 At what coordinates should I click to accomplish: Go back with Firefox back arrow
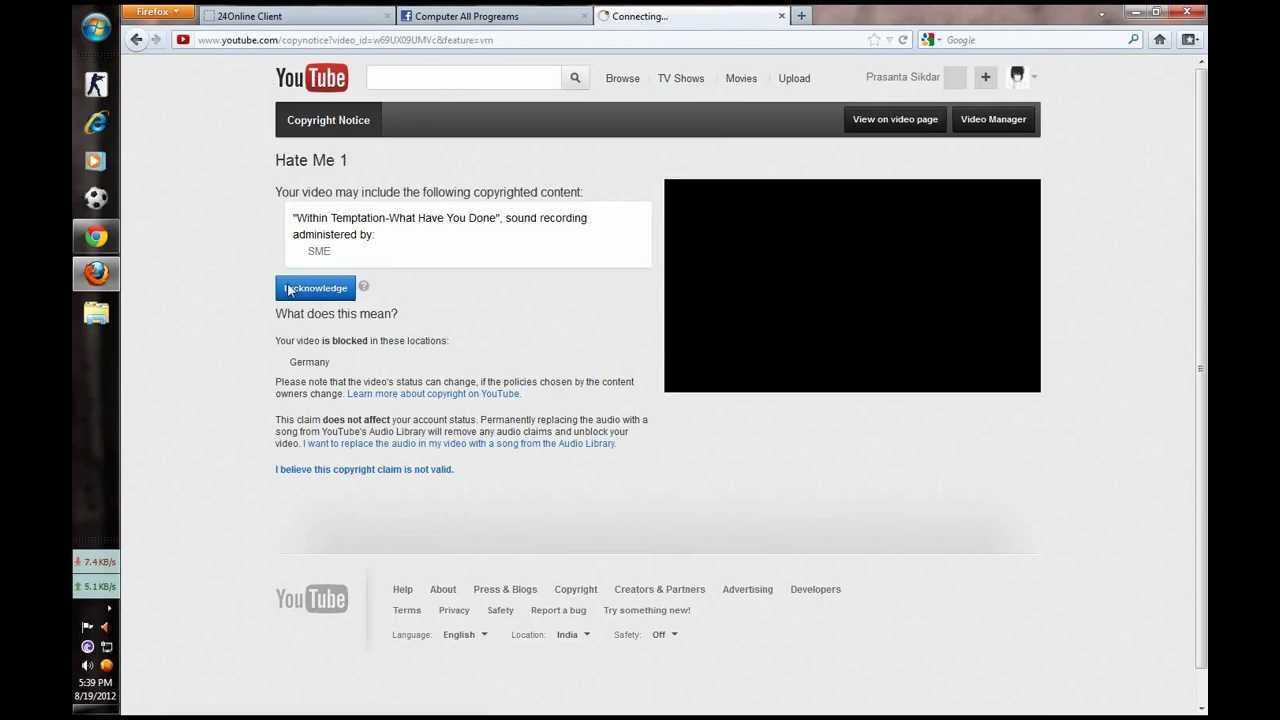[x=136, y=40]
